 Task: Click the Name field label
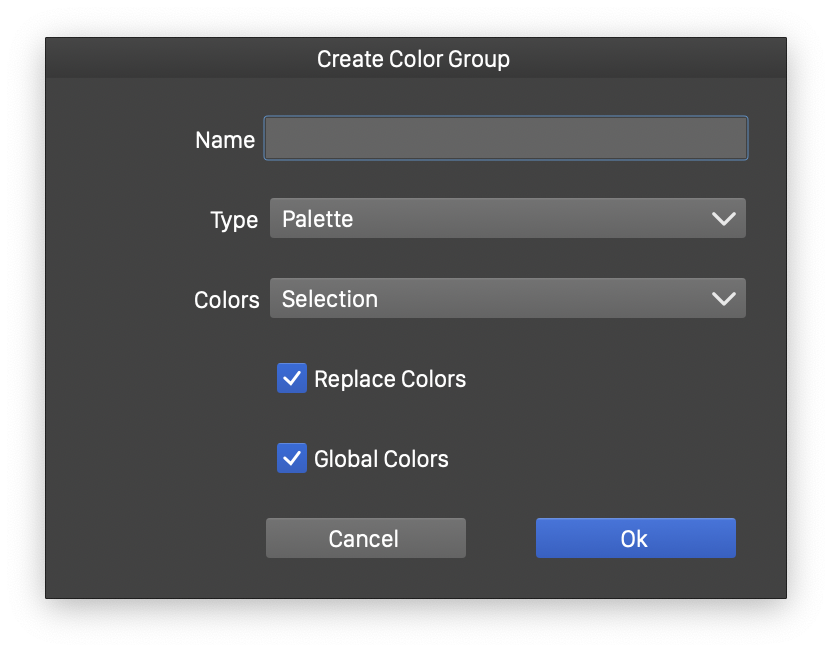(225, 140)
